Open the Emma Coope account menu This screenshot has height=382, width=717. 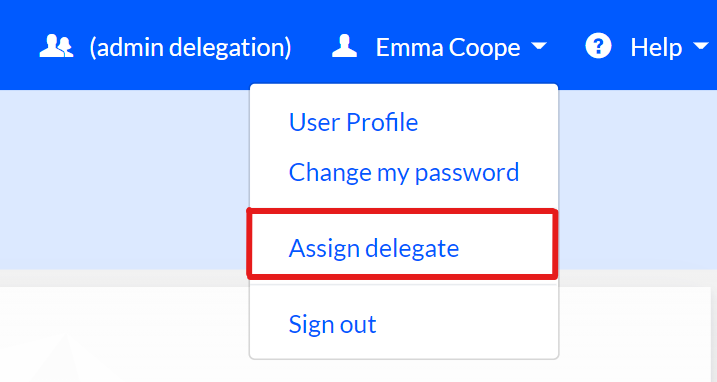coord(448,47)
